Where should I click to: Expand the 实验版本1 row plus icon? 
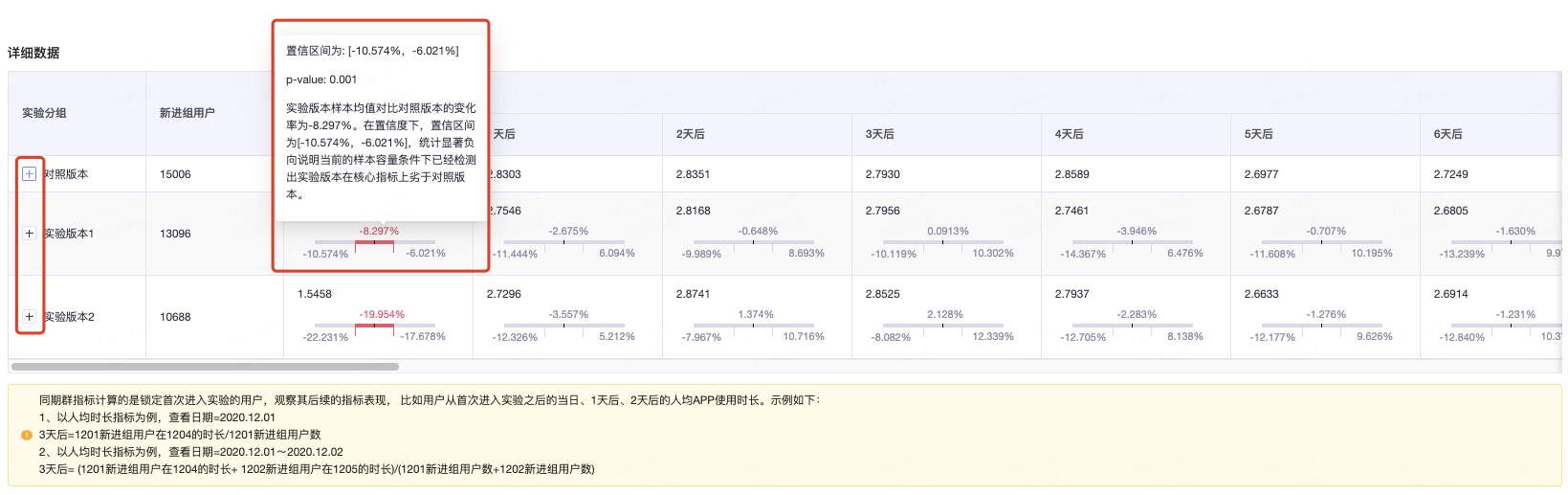tap(30, 234)
